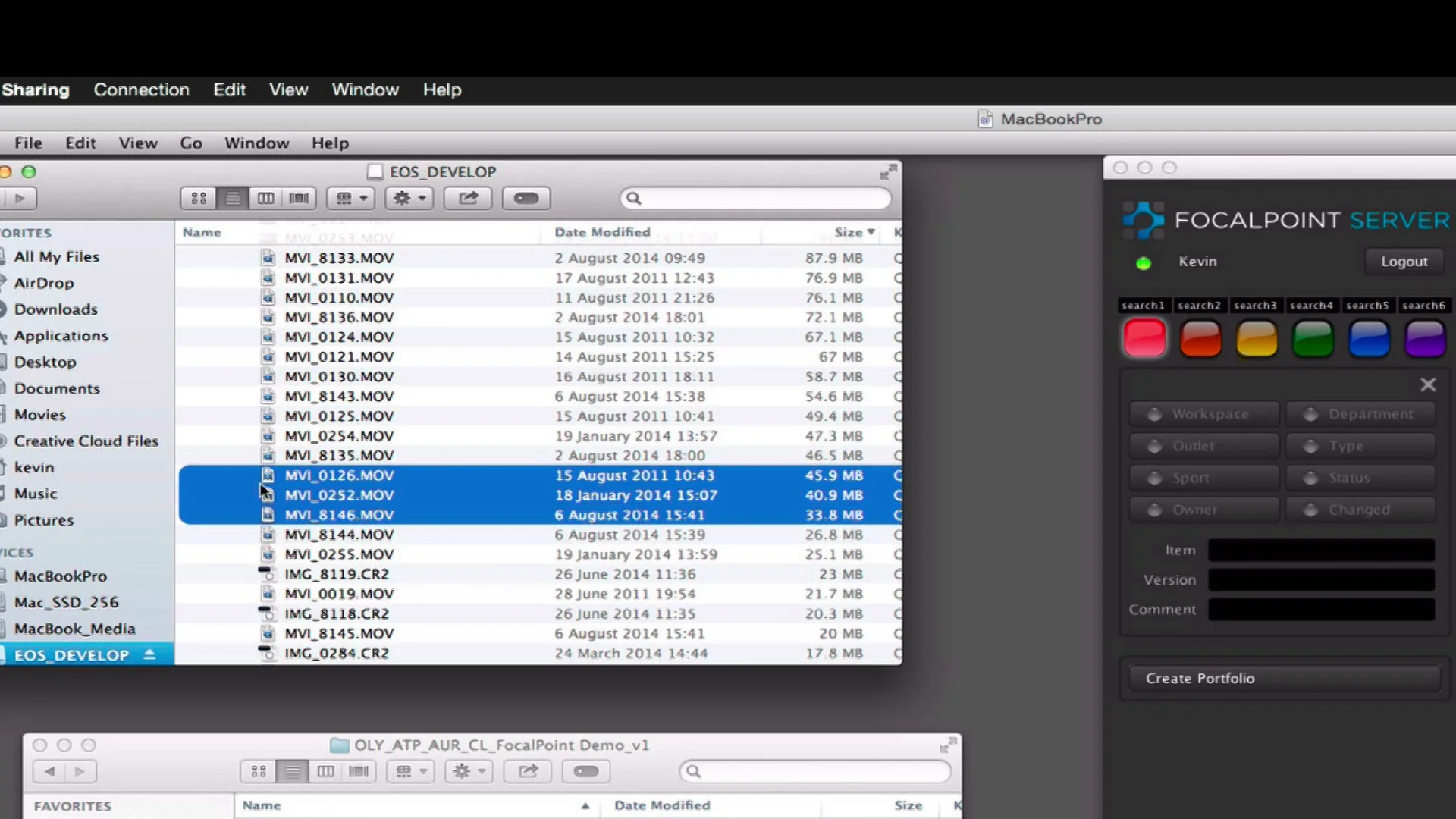Viewport: 1456px width, 819px height.
Task: Open the Go menu in the menu bar
Action: (x=190, y=143)
